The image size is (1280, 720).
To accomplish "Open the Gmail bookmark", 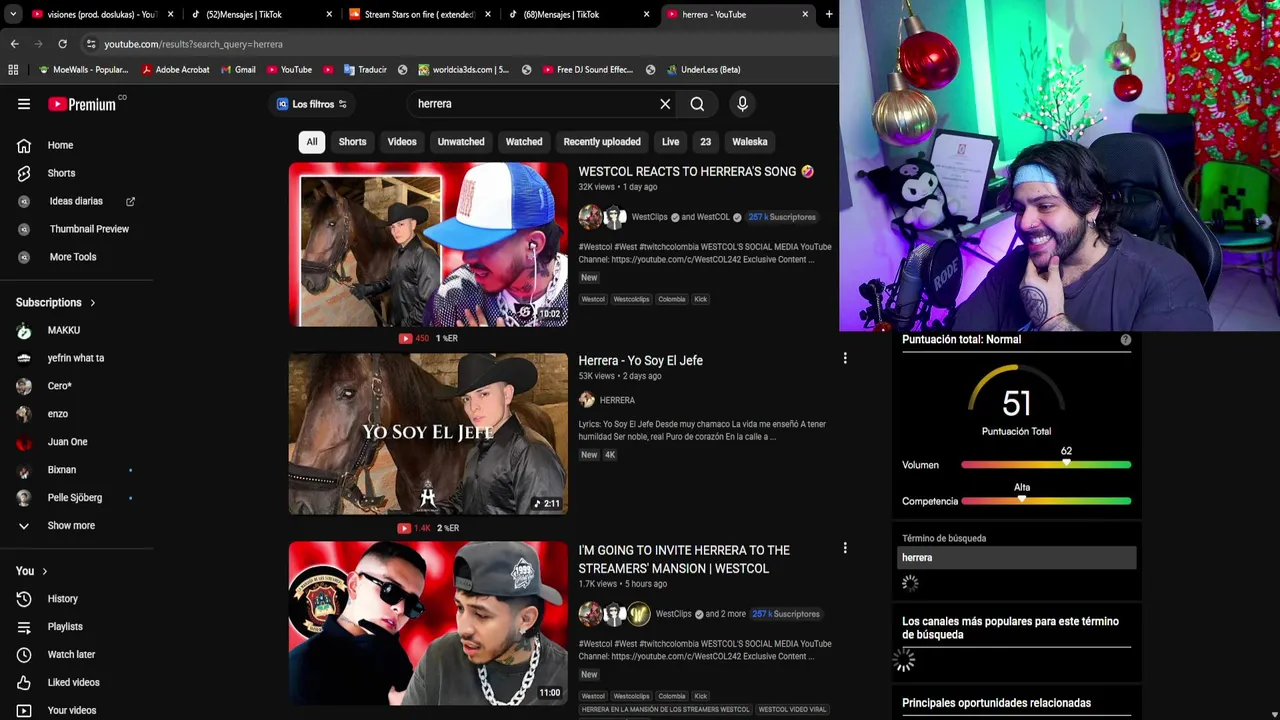I will click(x=238, y=70).
